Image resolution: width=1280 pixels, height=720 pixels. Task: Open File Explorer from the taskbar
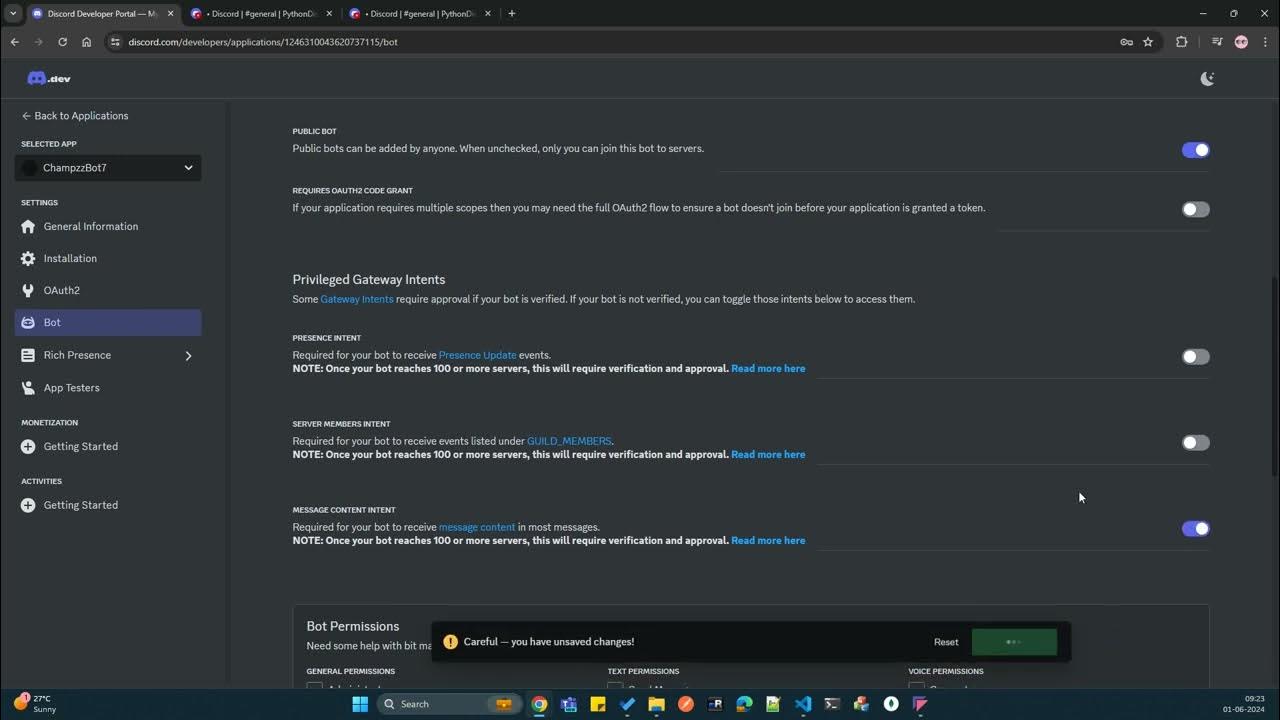coord(656,704)
